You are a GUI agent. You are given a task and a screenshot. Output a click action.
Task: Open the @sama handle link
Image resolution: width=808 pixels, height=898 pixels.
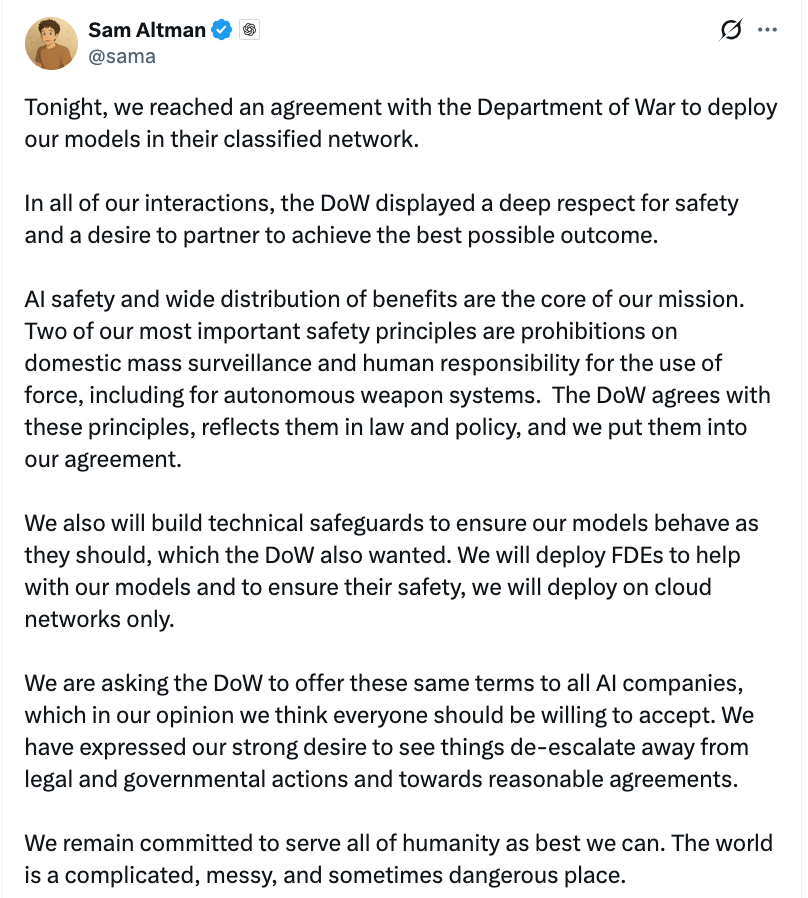coord(121,57)
